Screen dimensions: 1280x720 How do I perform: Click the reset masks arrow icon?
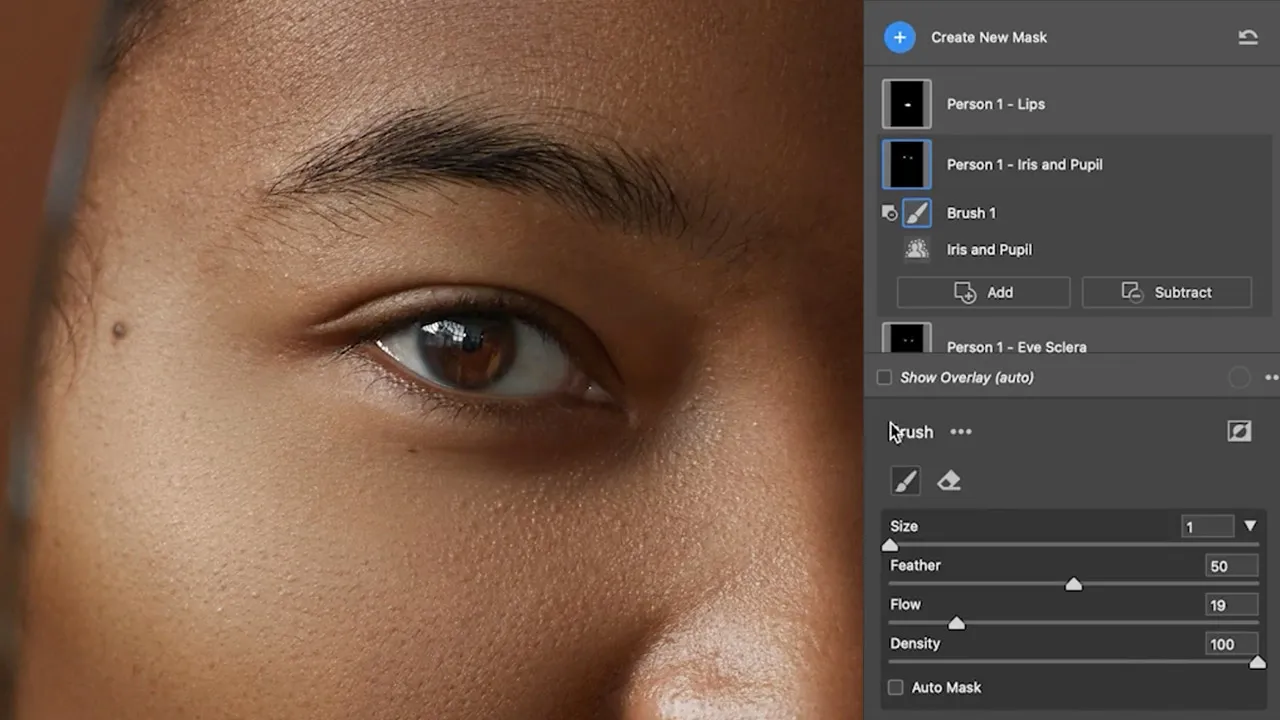pos(1247,37)
